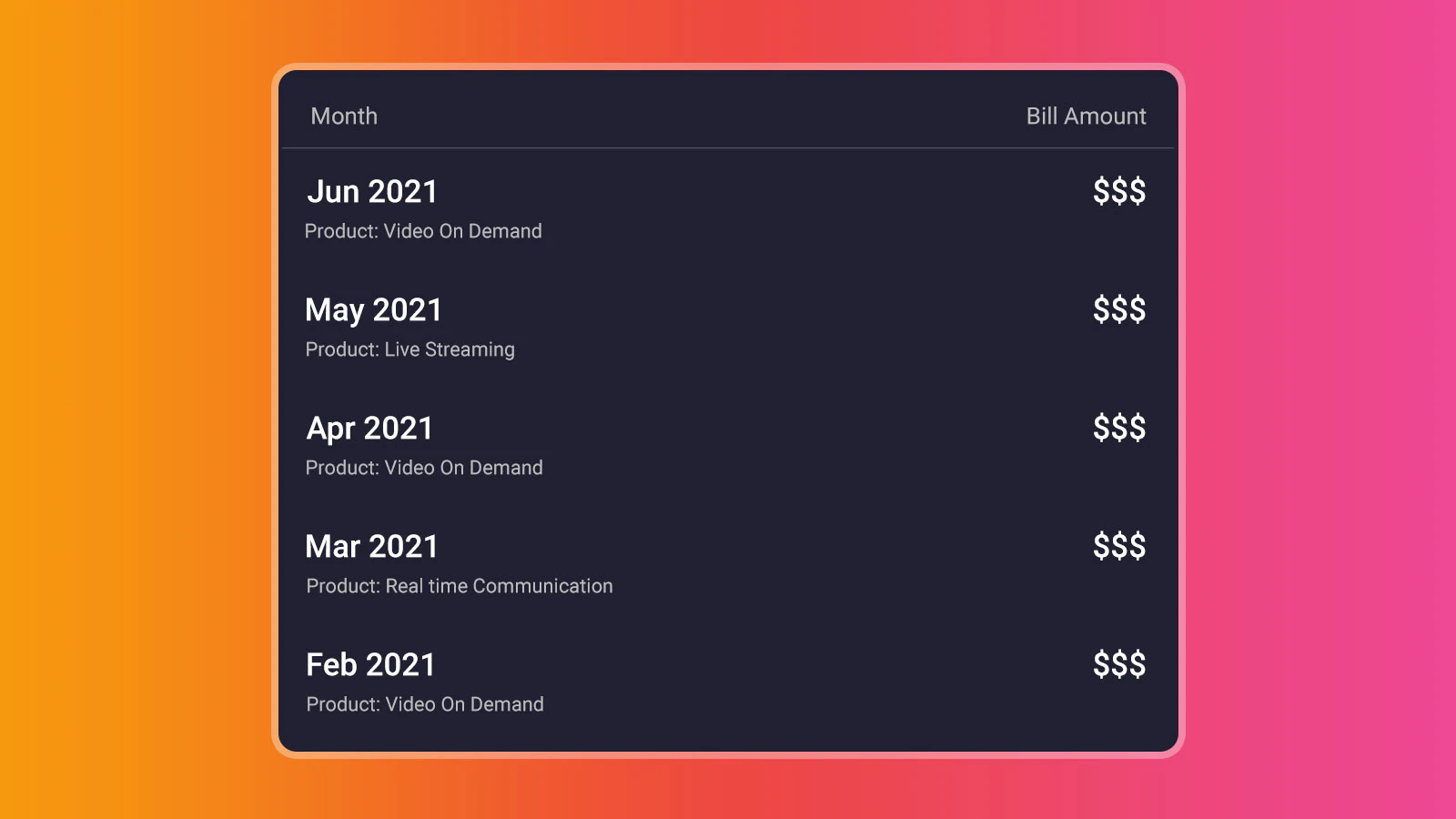The height and width of the screenshot is (819, 1456).
Task: Click the $$$ amount for Apr 2021
Action: pyautogui.click(x=1117, y=428)
